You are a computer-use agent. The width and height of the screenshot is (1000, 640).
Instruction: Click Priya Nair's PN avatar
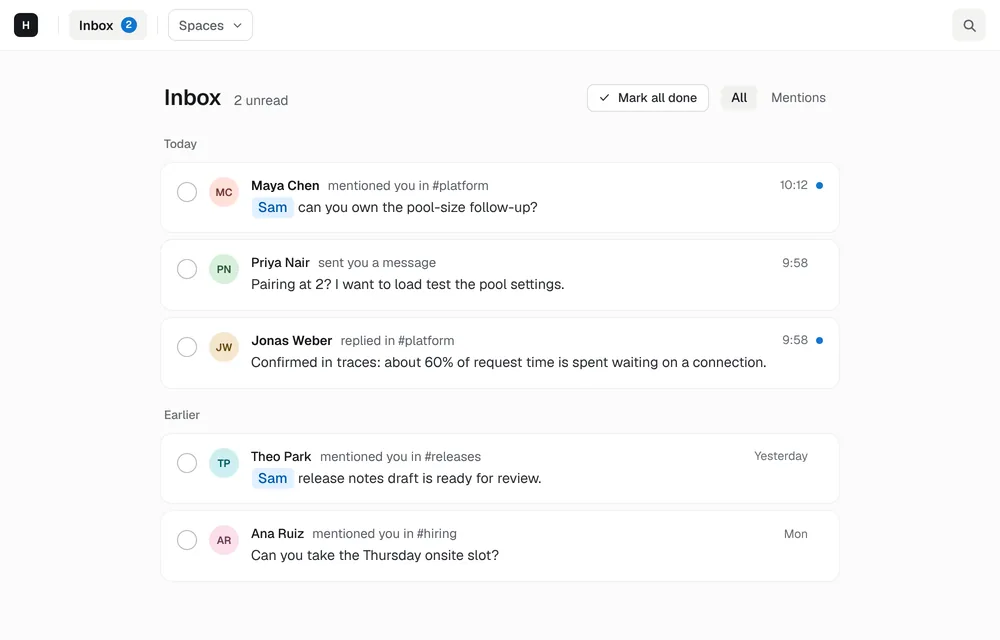[224, 269]
